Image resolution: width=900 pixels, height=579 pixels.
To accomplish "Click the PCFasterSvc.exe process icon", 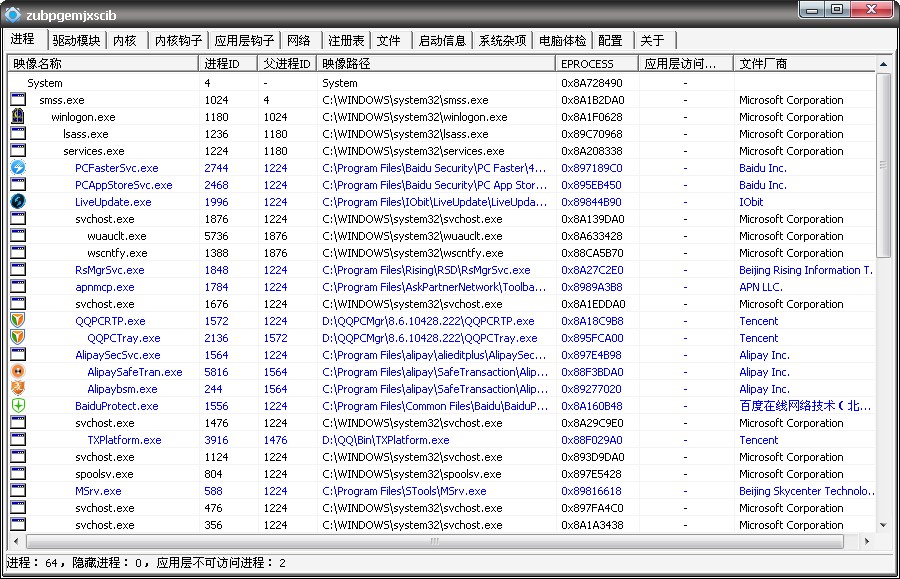I will 18,168.
